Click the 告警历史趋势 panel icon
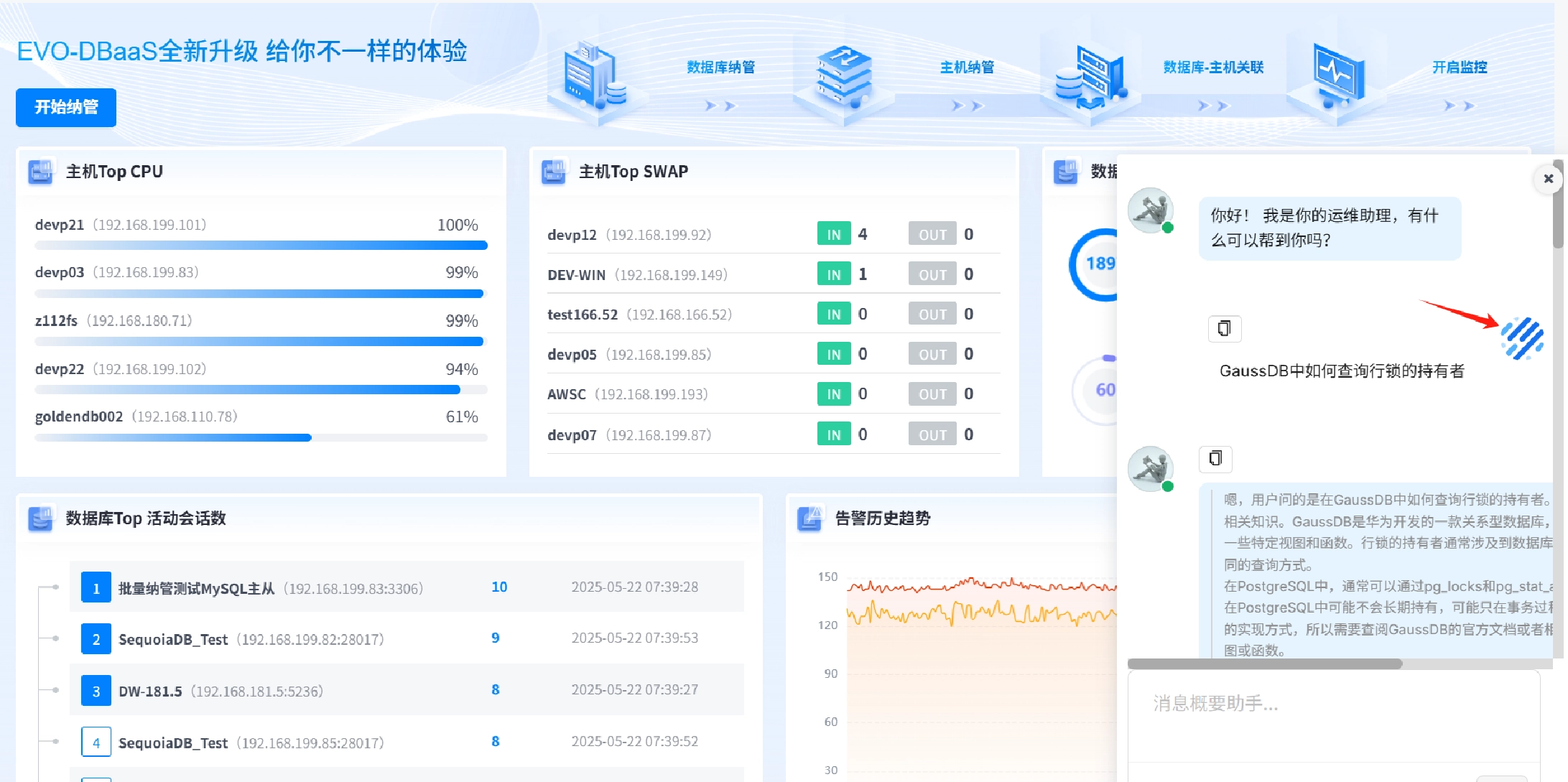 pos(810,518)
